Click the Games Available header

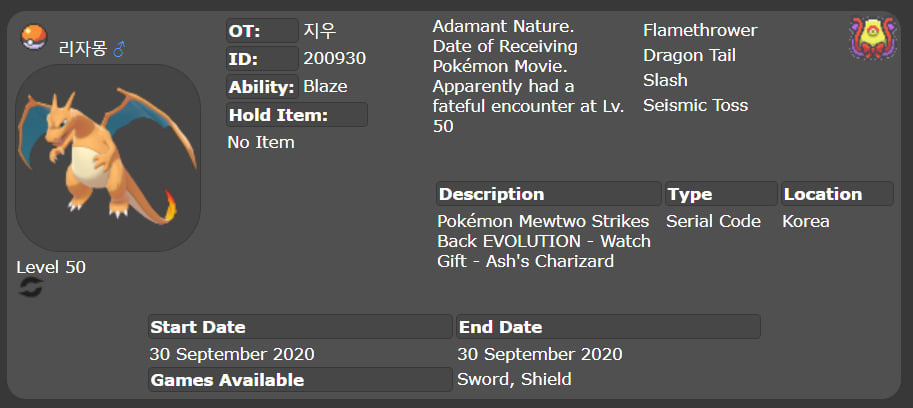(x=300, y=379)
